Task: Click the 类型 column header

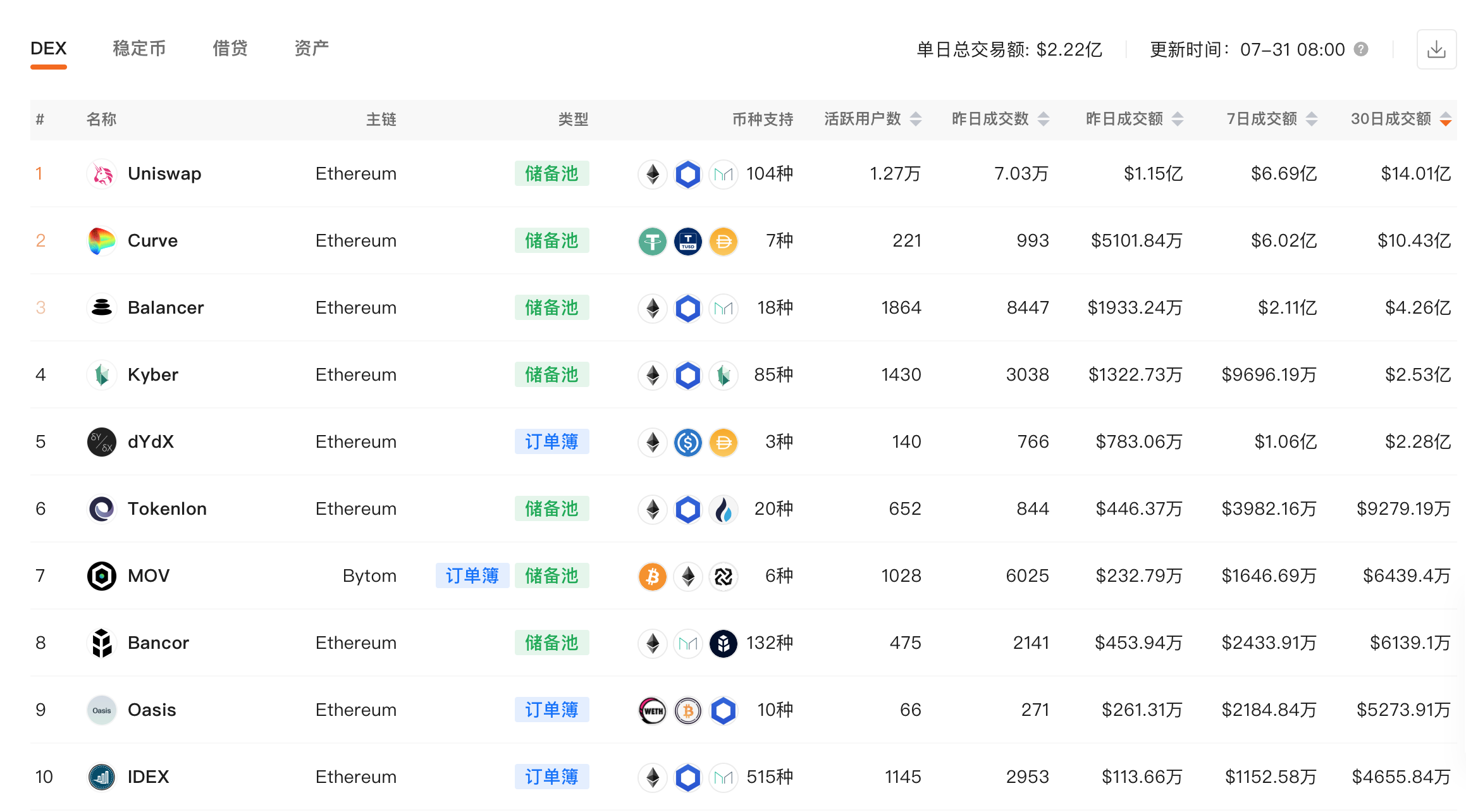Action: (x=573, y=119)
